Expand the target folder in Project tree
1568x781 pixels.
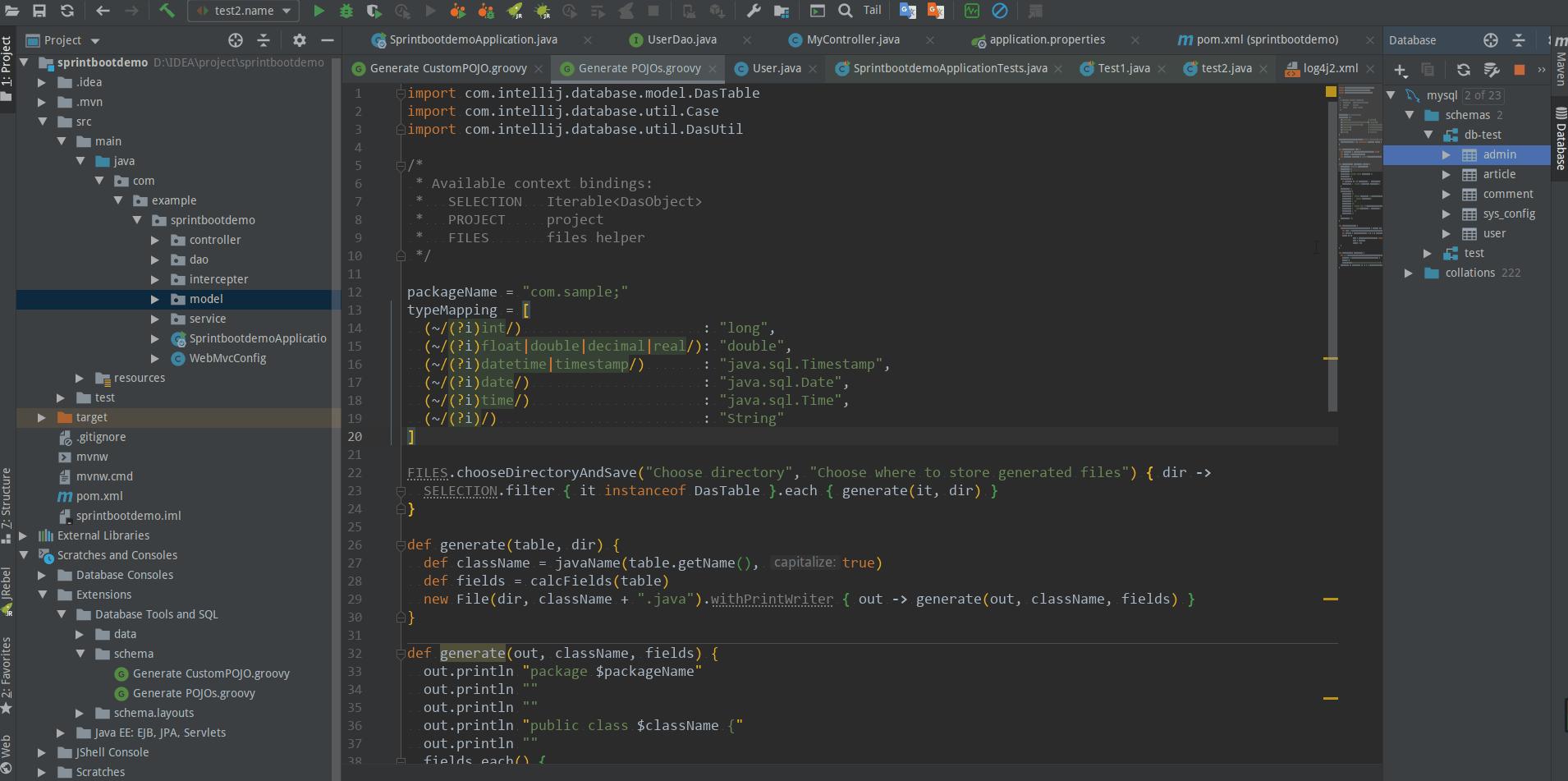[42, 417]
